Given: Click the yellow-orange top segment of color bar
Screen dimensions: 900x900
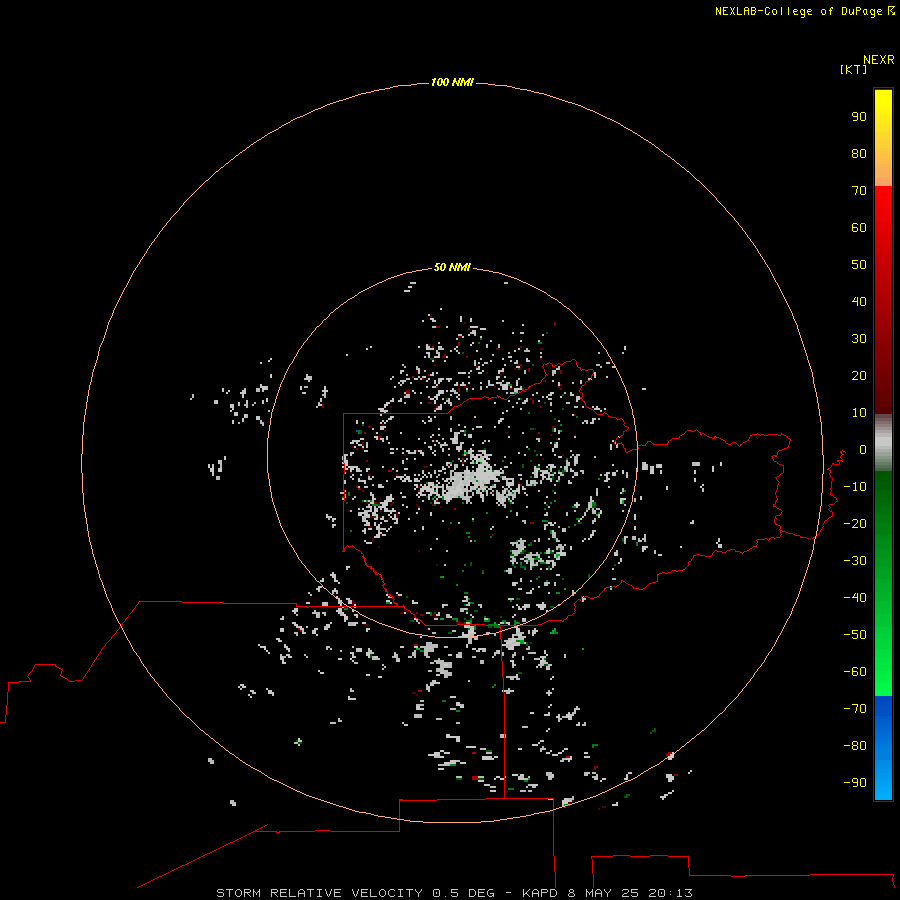Looking at the screenshot, I should click(x=883, y=138).
